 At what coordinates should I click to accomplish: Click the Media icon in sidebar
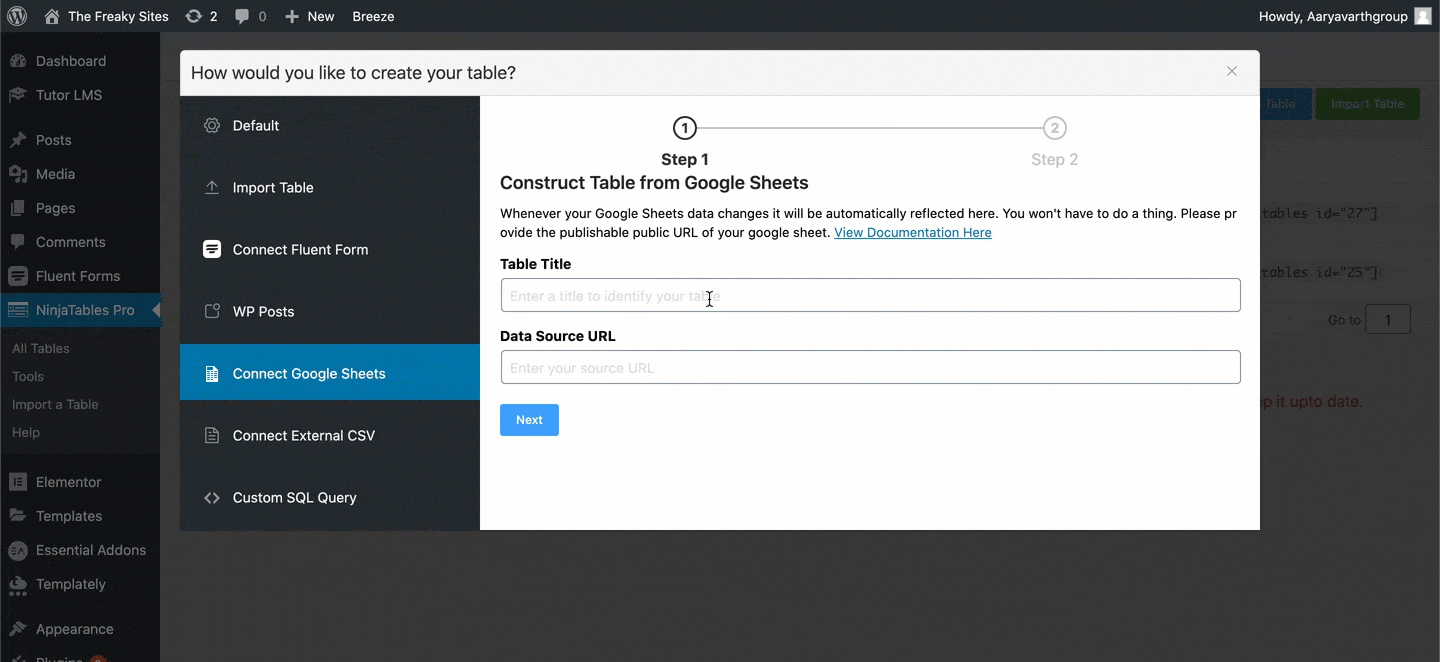(x=18, y=174)
